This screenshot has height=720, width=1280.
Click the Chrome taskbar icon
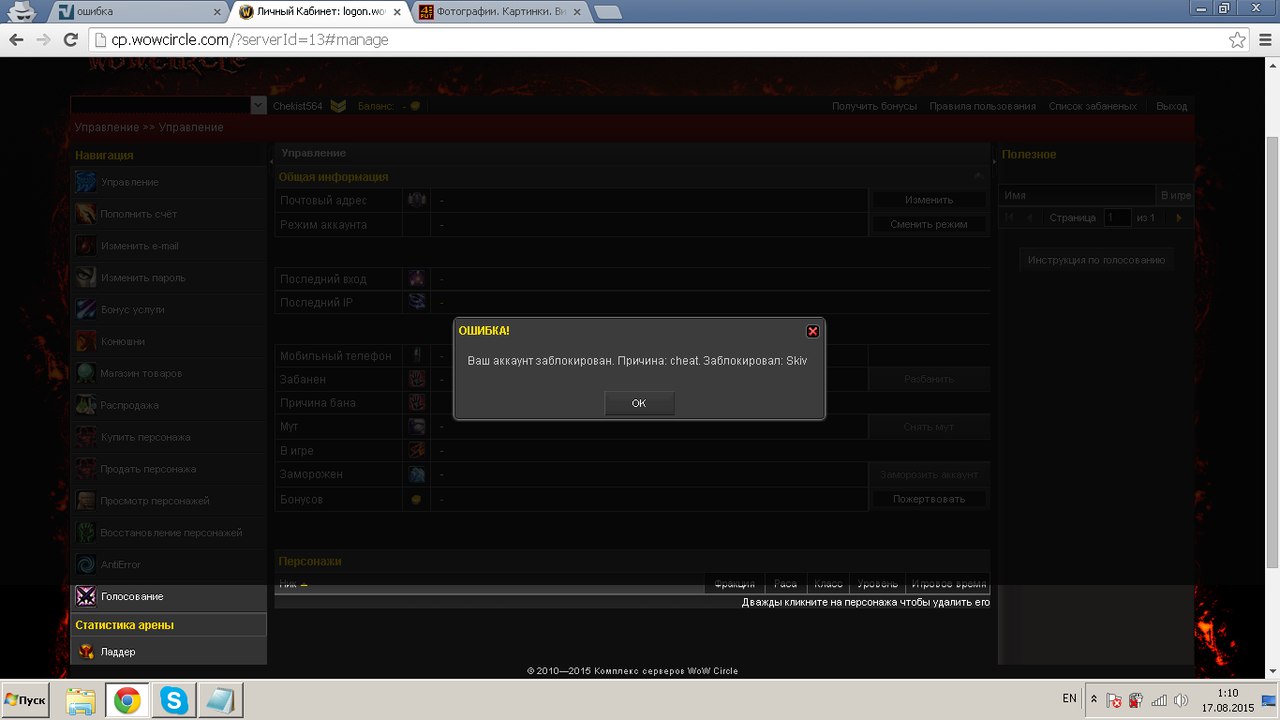(x=127, y=701)
